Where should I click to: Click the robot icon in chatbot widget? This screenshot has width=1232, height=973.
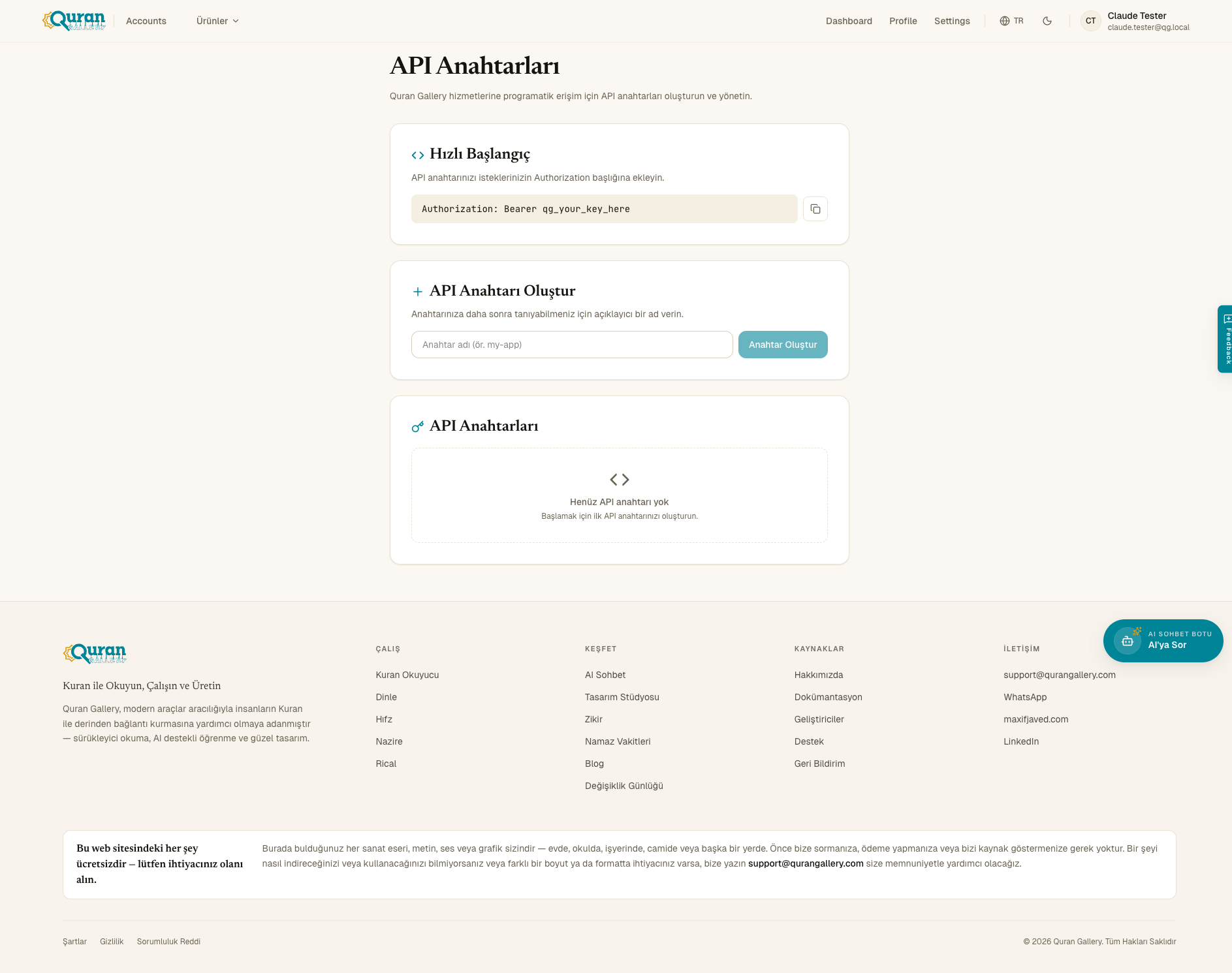[x=1128, y=641]
